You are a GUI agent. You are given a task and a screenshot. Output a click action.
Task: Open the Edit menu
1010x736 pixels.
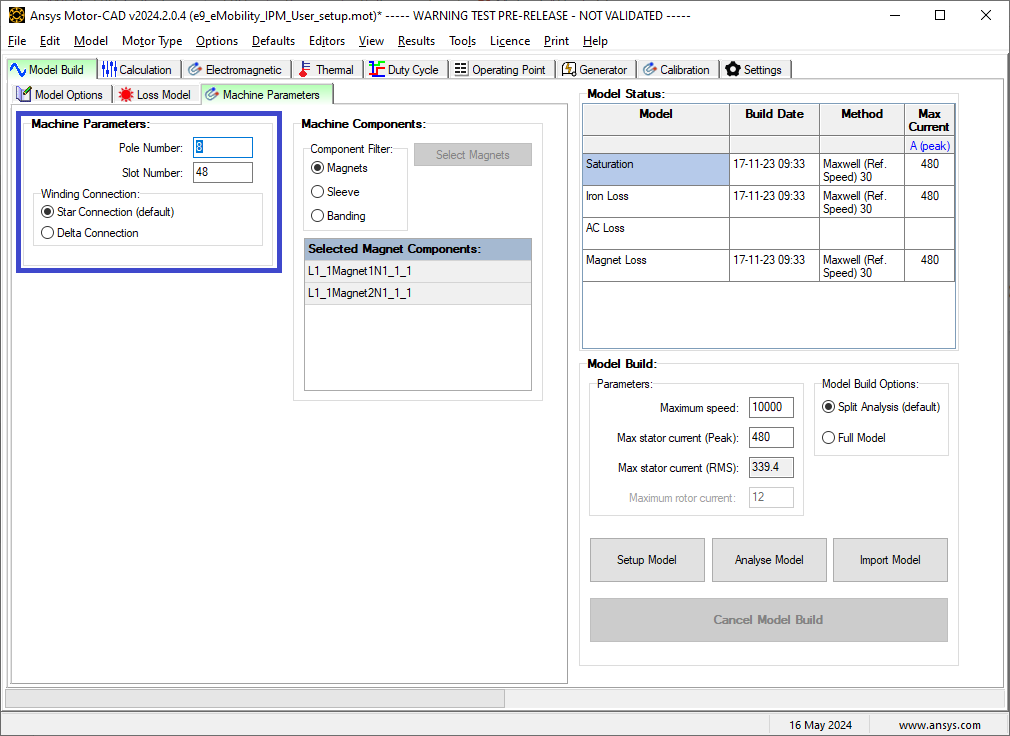pyautogui.click(x=50, y=41)
